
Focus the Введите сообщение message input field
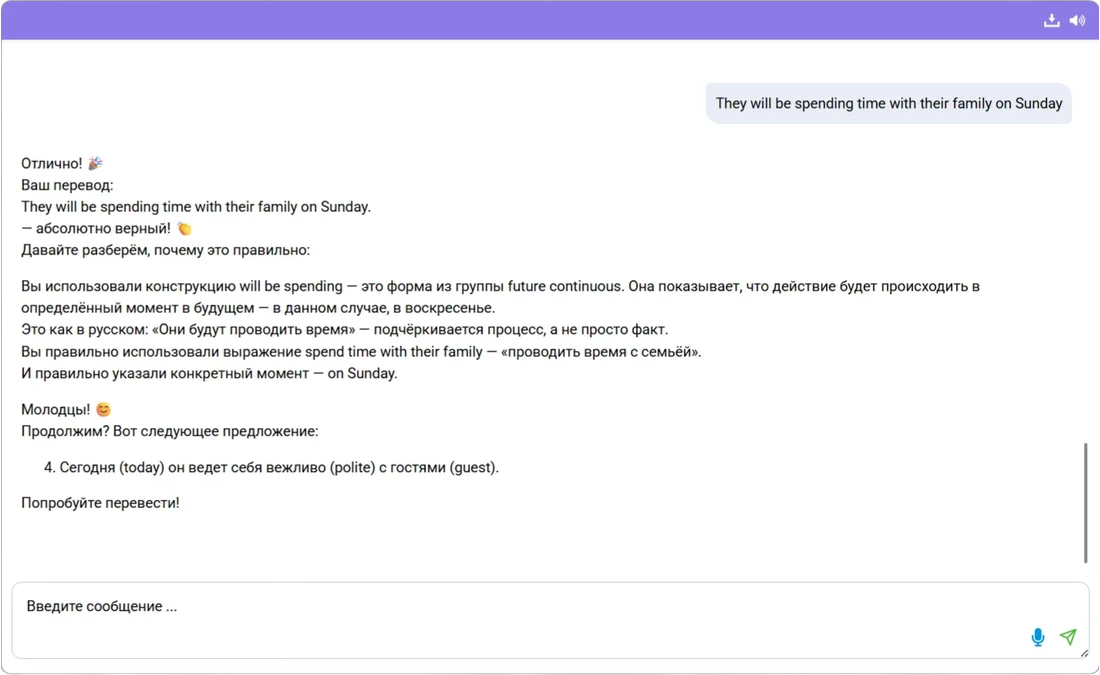550,620
